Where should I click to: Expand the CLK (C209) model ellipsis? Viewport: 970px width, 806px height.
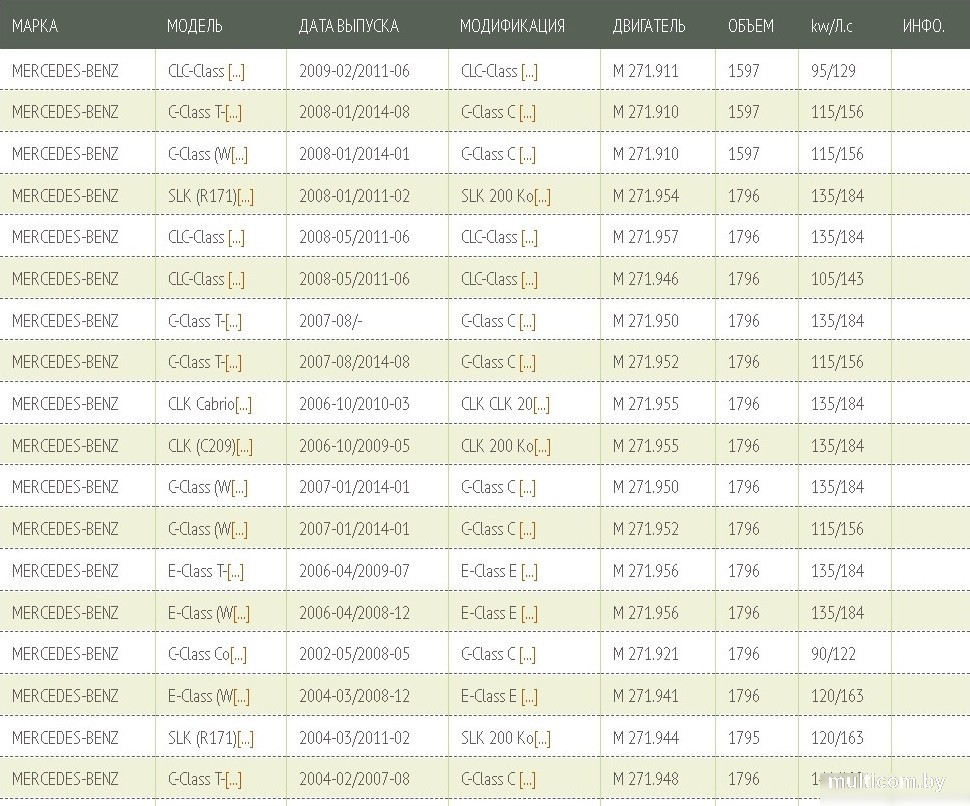[244, 447]
